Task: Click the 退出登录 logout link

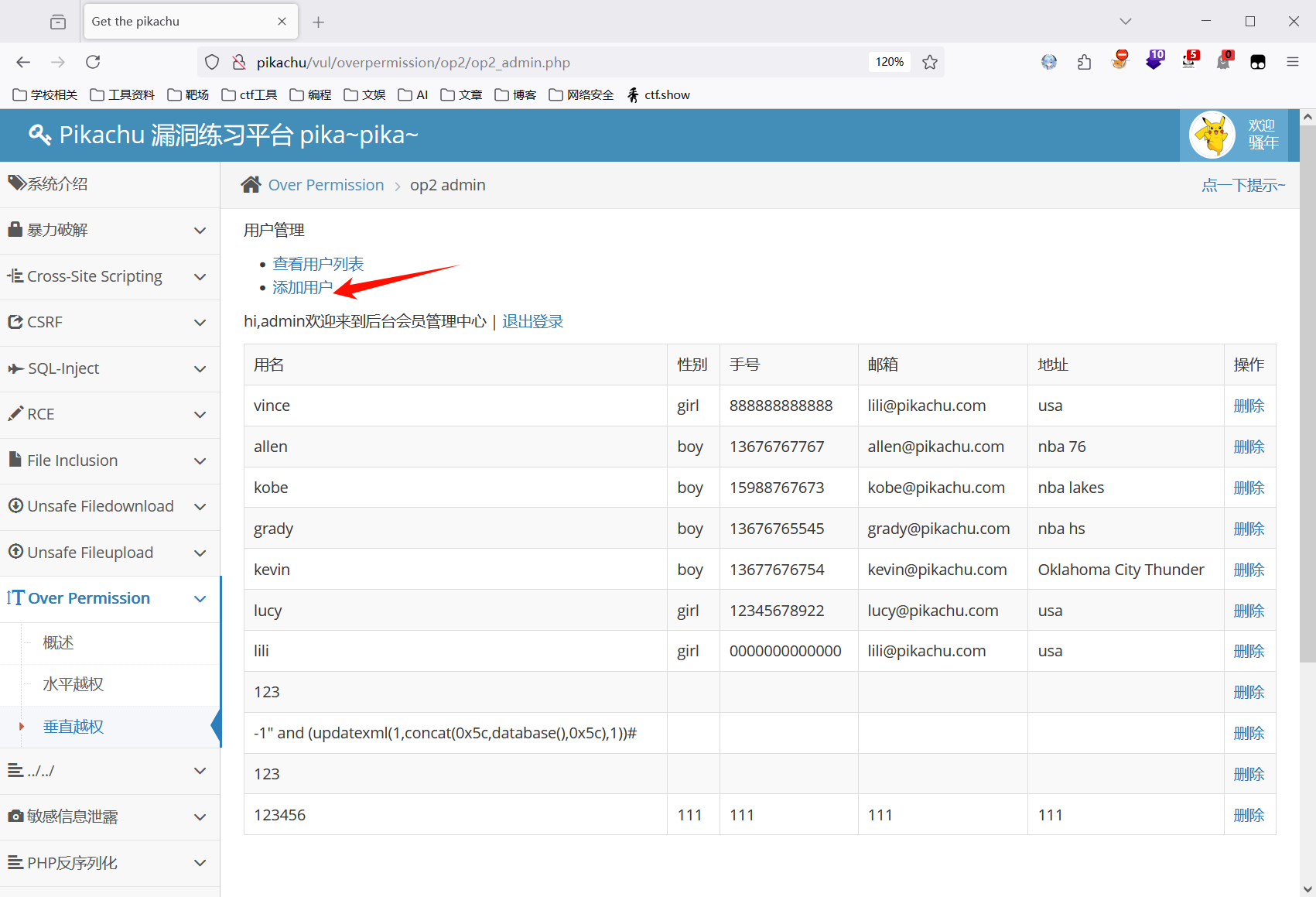Action: pyautogui.click(x=532, y=321)
